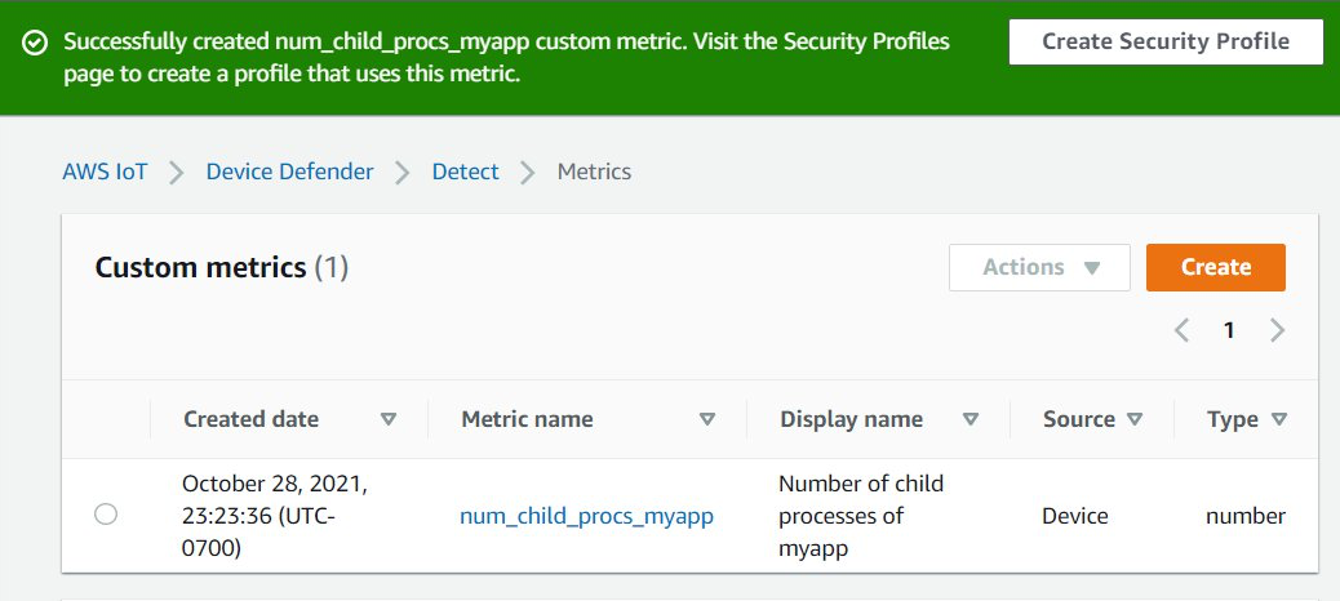Click the green success checkmark icon
The width and height of the screenshot is (1341, 602).
[x=35, y=43]
